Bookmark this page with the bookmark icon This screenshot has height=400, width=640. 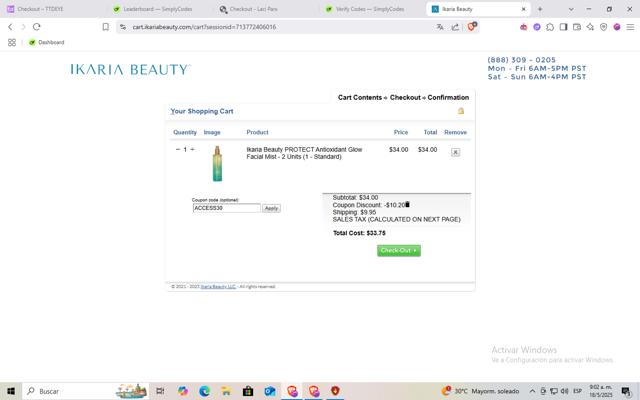pyautogui.click(x=106, y=27)
